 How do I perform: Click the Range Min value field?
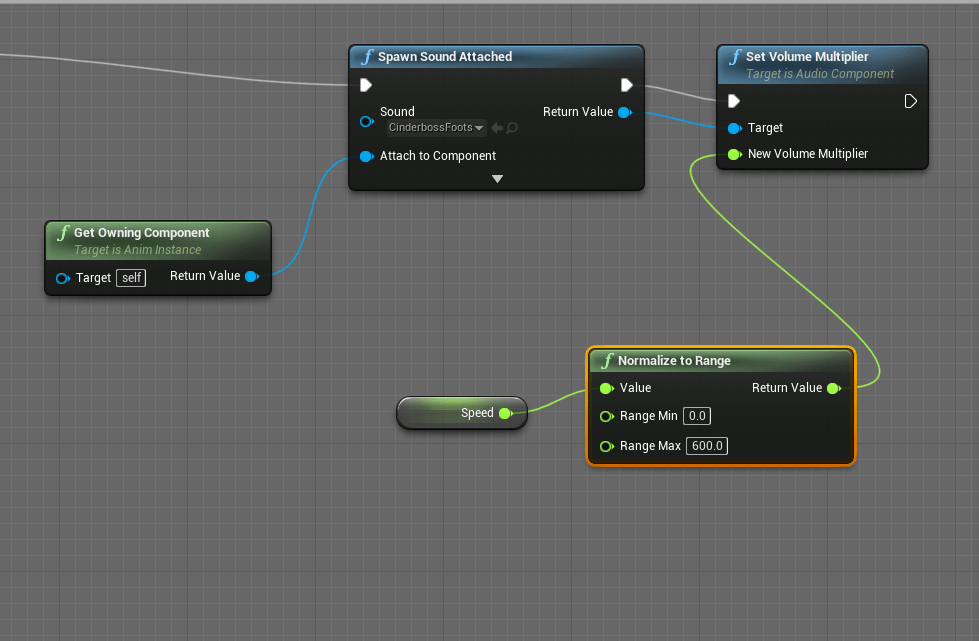point(696,416)
